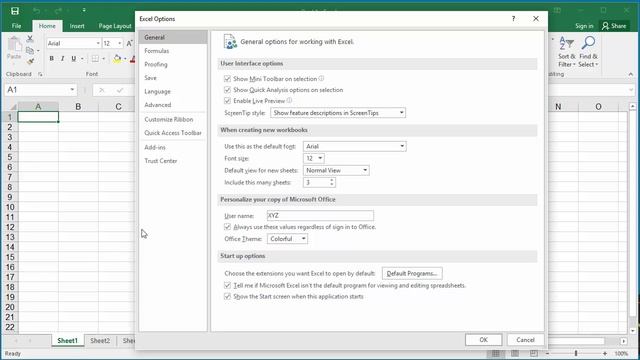Open the Page Layout ribbon tab
This screenshot has height=360, width=640.
[x=115, y=26]
